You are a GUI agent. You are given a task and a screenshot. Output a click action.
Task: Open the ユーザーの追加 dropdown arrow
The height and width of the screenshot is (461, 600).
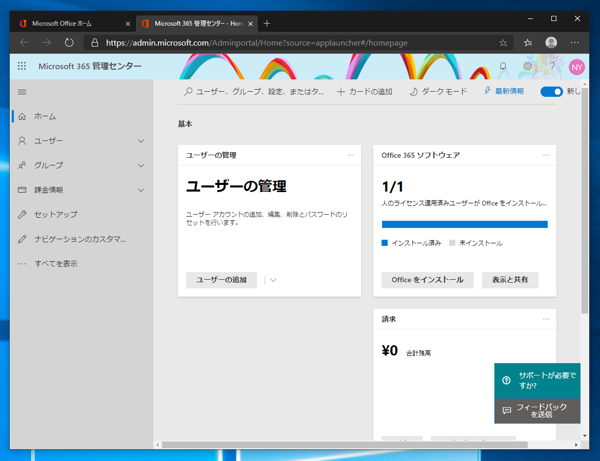tap(273, 280)
